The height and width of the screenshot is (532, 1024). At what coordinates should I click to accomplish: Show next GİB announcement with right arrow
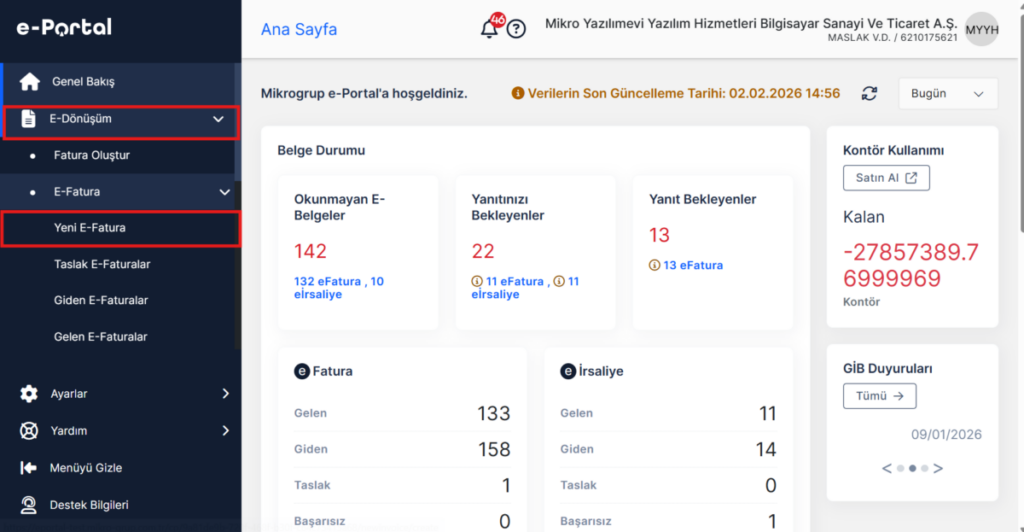[938, 468]
